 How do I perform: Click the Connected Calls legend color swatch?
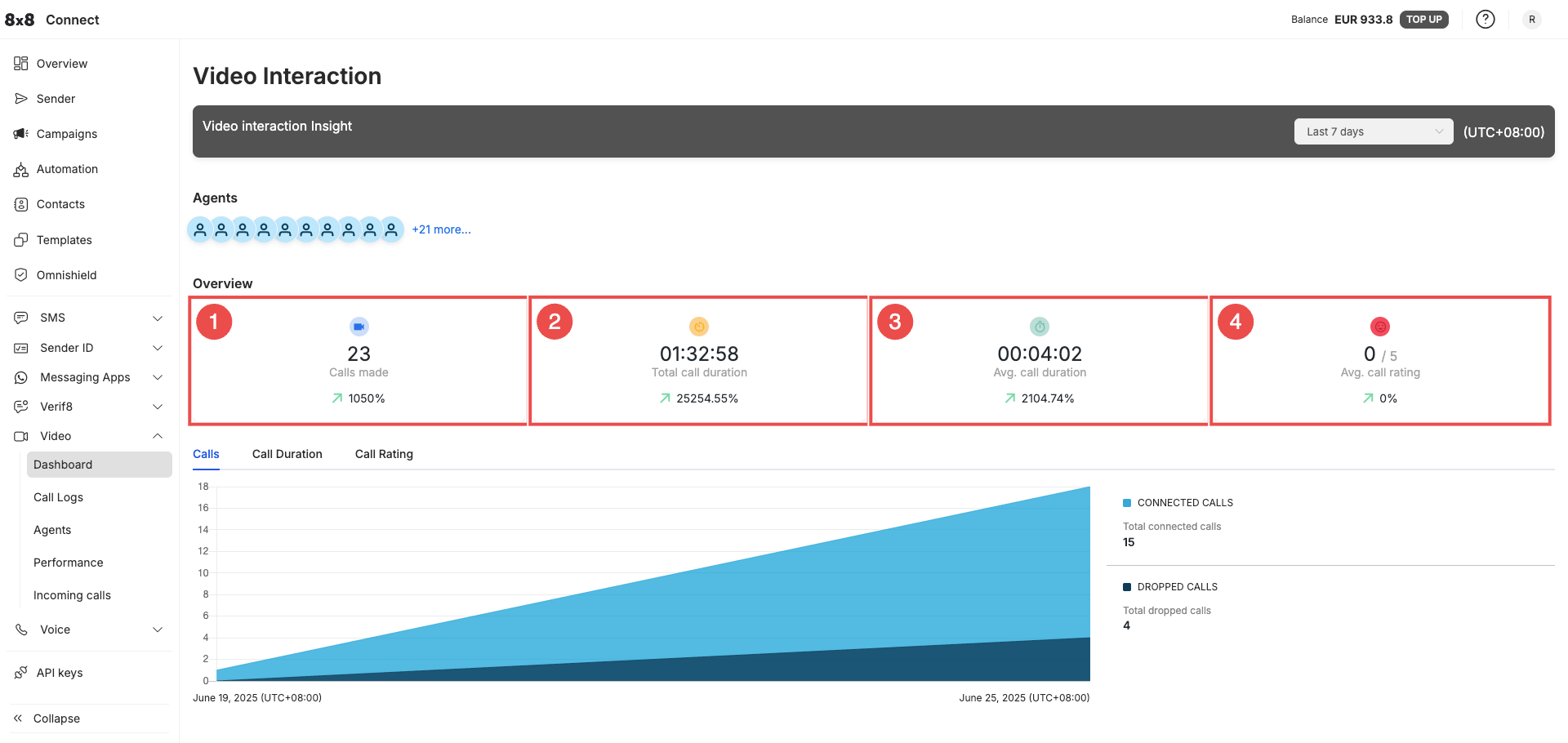tap(1127, 503)
